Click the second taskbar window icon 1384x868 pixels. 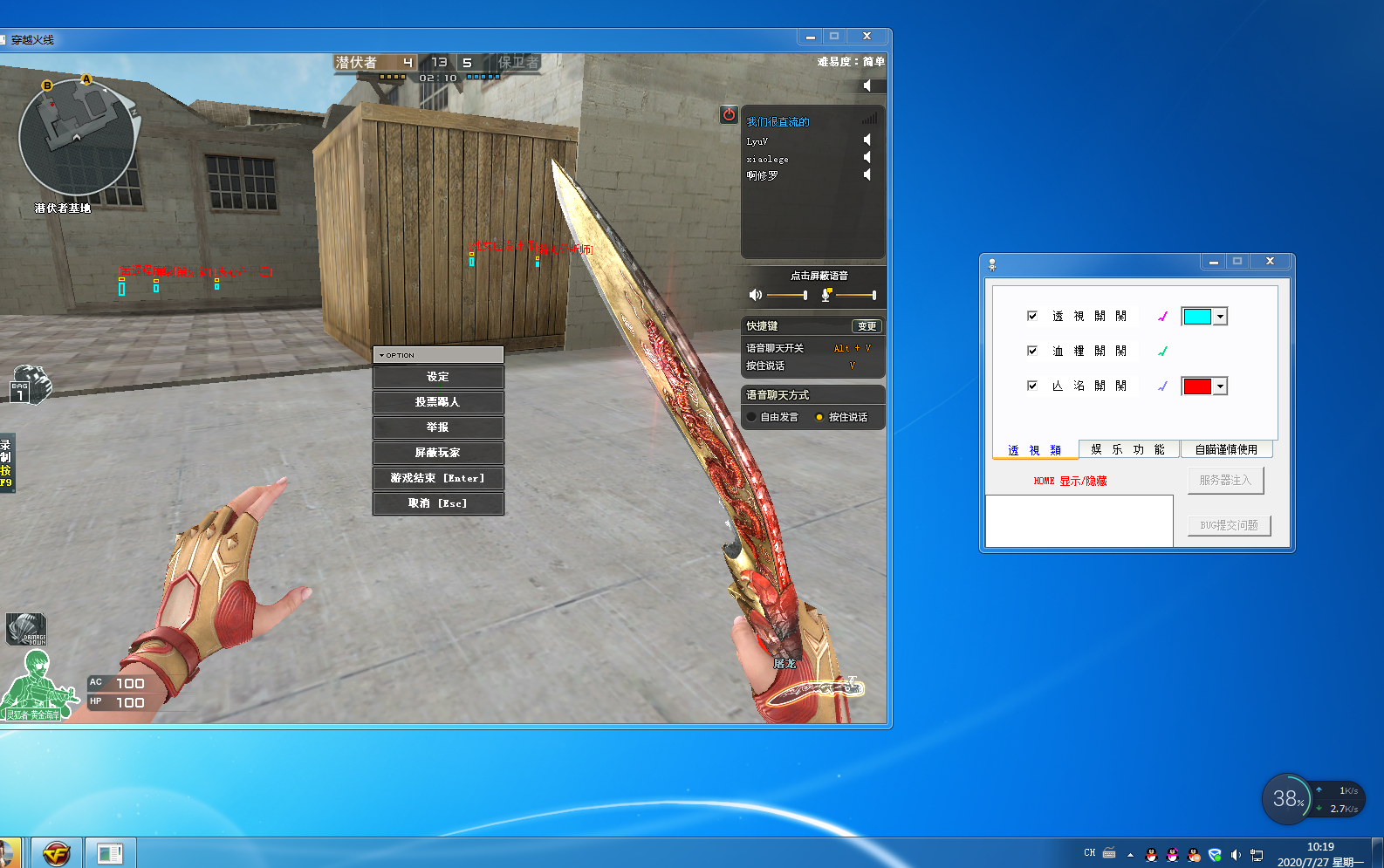110,853
